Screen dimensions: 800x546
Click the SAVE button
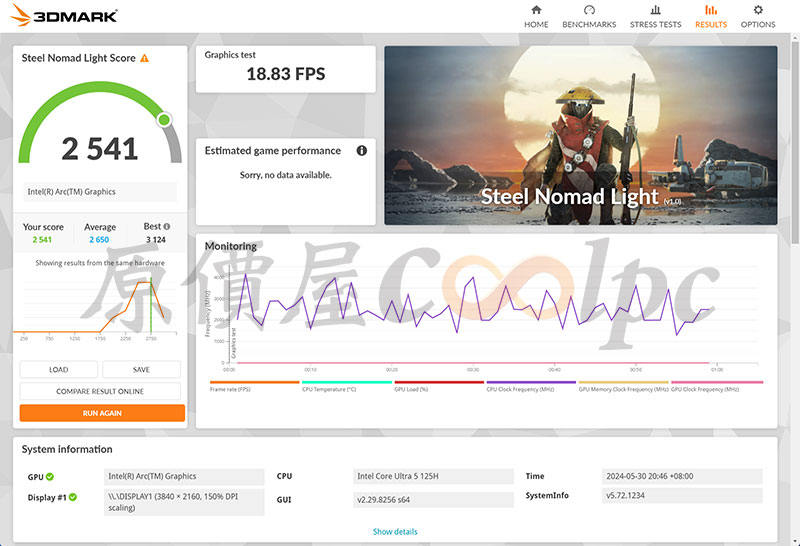tap(141, 369)
